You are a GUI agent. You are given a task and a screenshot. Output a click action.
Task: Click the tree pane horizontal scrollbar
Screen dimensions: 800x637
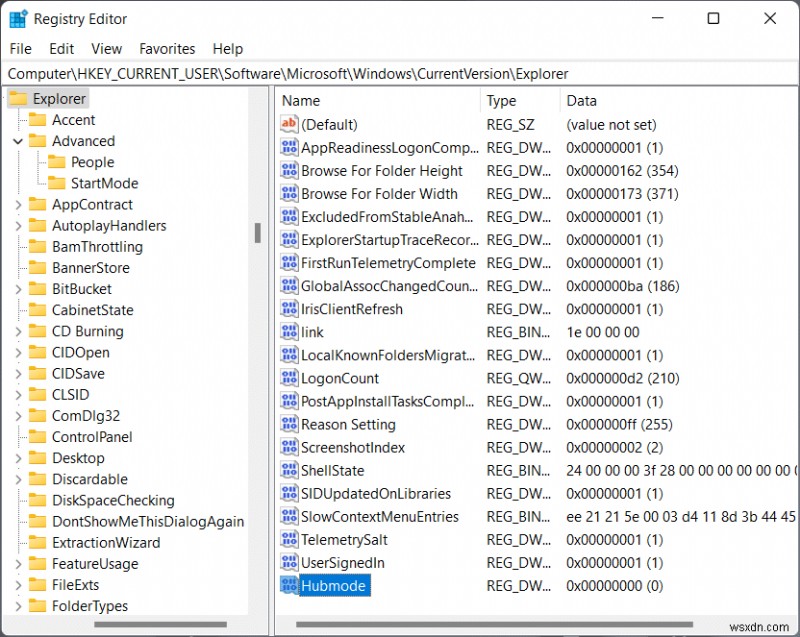point(160,624)
